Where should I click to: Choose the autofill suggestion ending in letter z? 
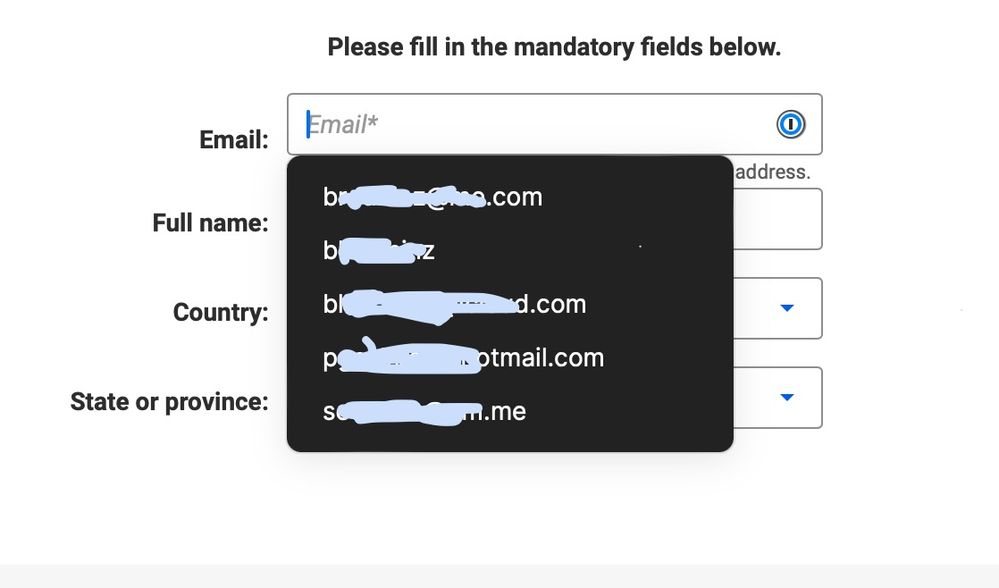[x=379, y=251]
